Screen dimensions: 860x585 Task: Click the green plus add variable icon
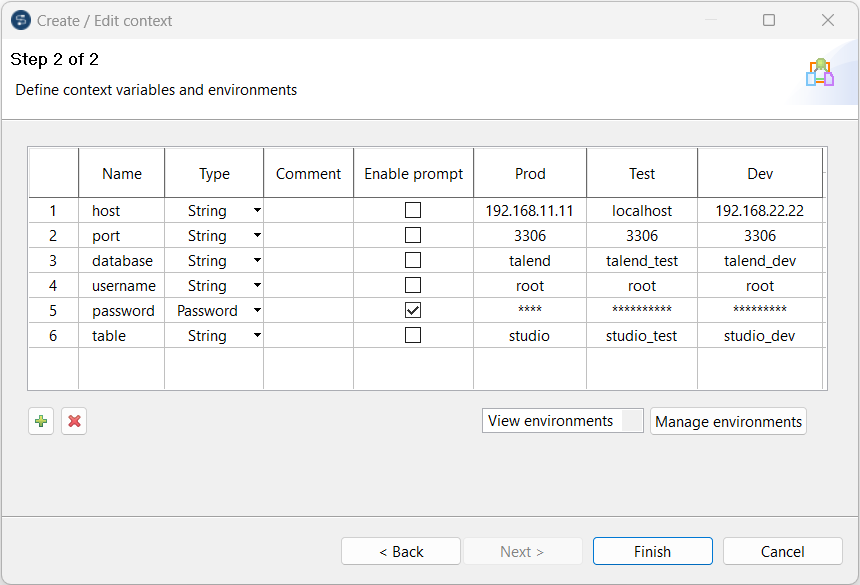(41, 422)
